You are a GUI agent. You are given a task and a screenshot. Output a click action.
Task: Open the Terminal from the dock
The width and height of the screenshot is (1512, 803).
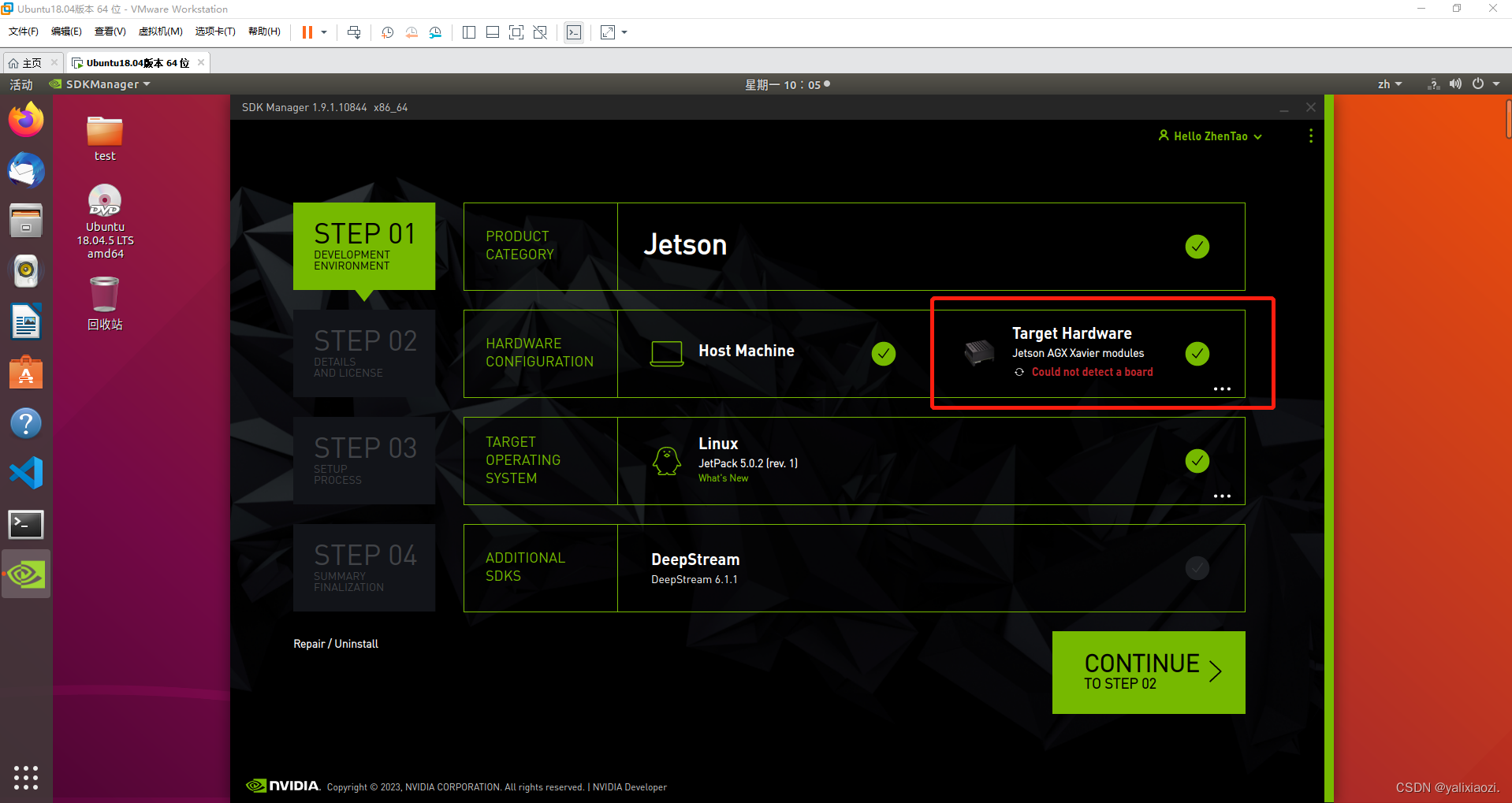tap(26, 523)
